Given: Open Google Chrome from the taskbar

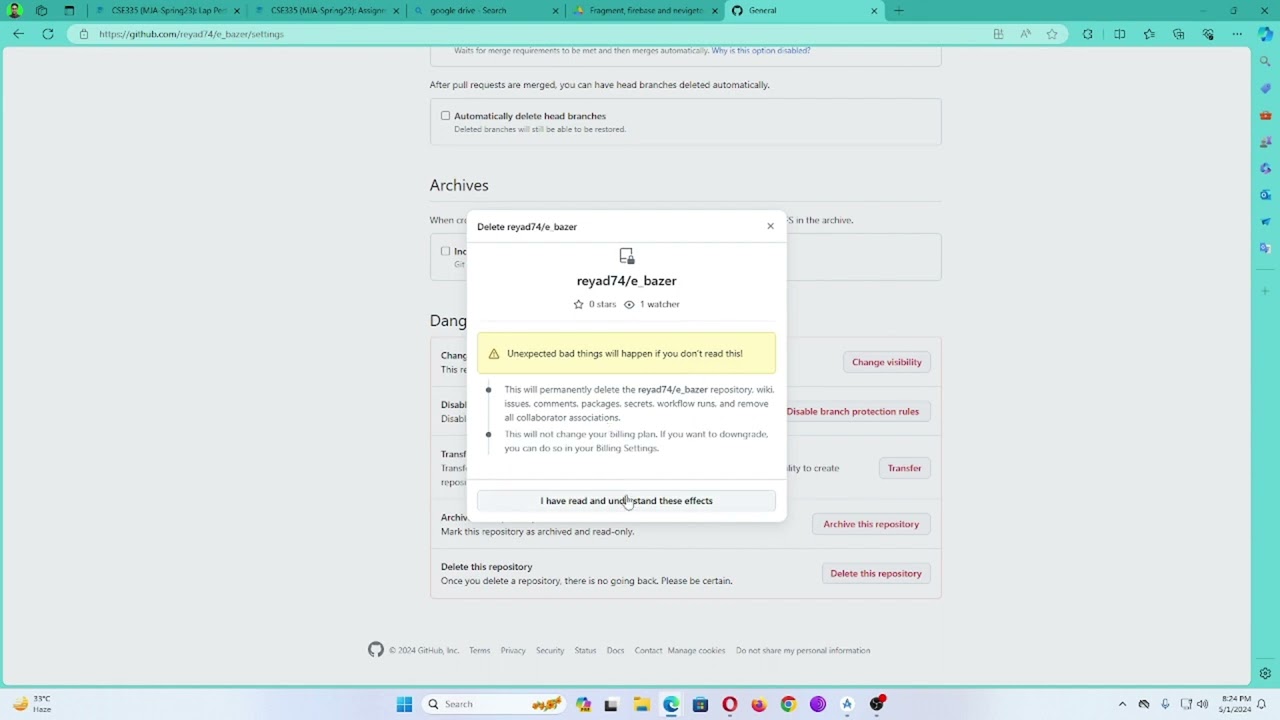Looking at the screenshot, I should point(788,704).
